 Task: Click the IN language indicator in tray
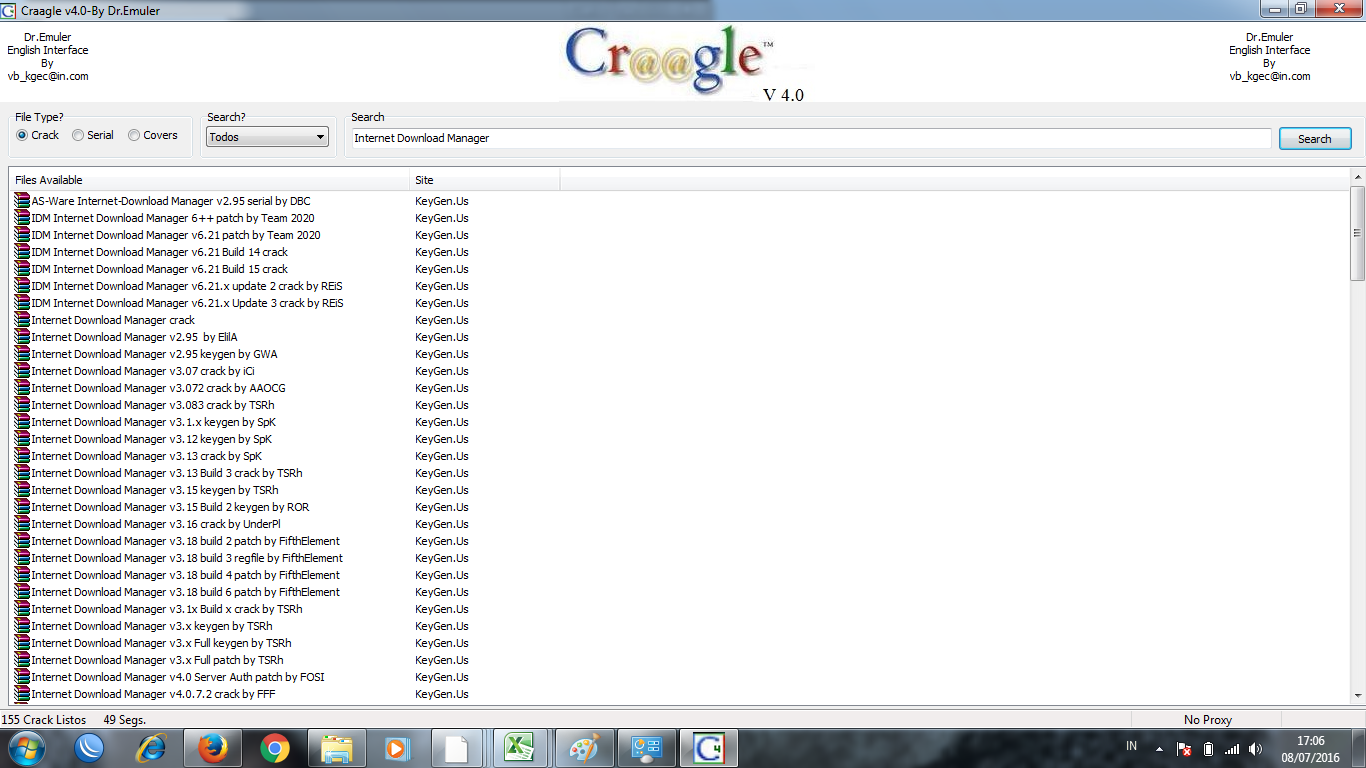[x=1131, y=746]
